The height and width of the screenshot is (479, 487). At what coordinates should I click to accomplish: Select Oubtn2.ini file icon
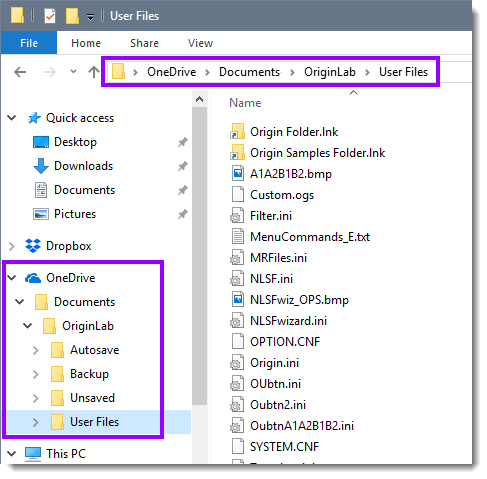click(237, 405)
